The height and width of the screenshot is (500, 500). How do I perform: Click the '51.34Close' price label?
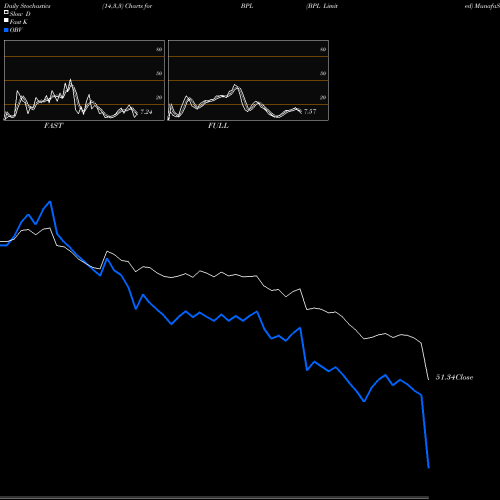[455, 377]
